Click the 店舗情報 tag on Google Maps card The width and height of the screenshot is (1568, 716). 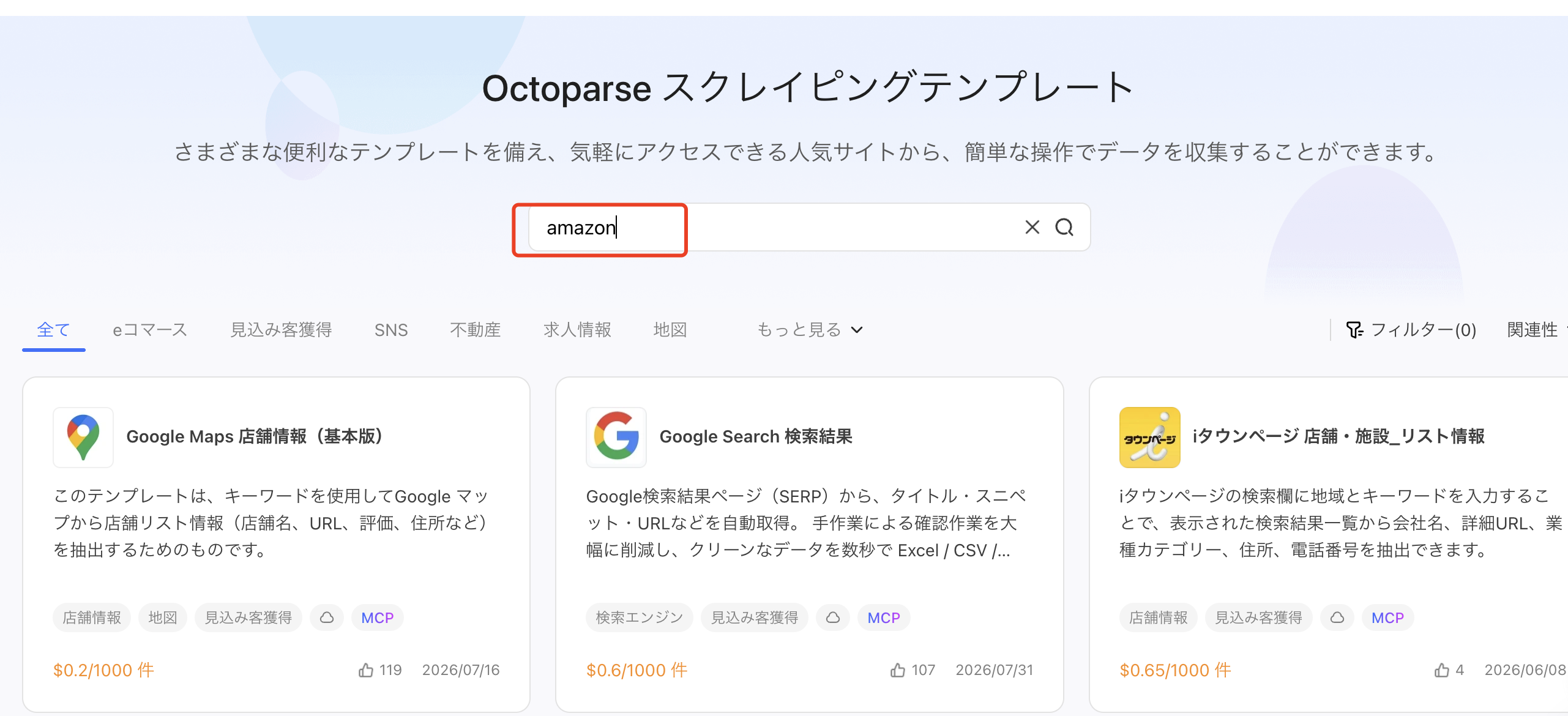point(92,617)
